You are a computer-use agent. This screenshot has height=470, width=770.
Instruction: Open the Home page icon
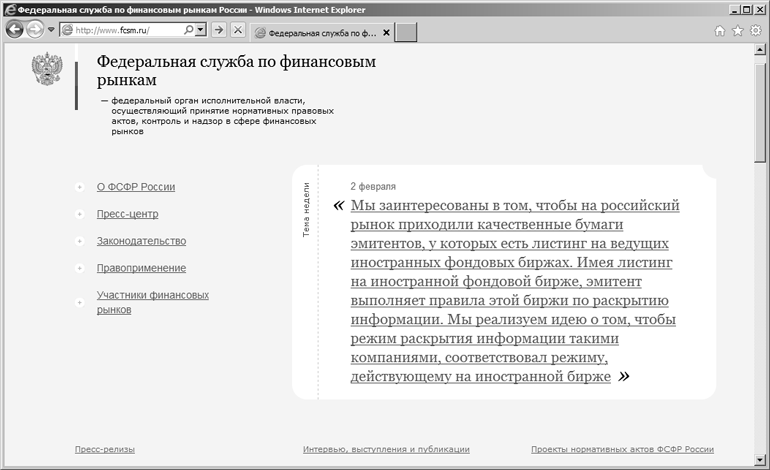coord(719,30)
